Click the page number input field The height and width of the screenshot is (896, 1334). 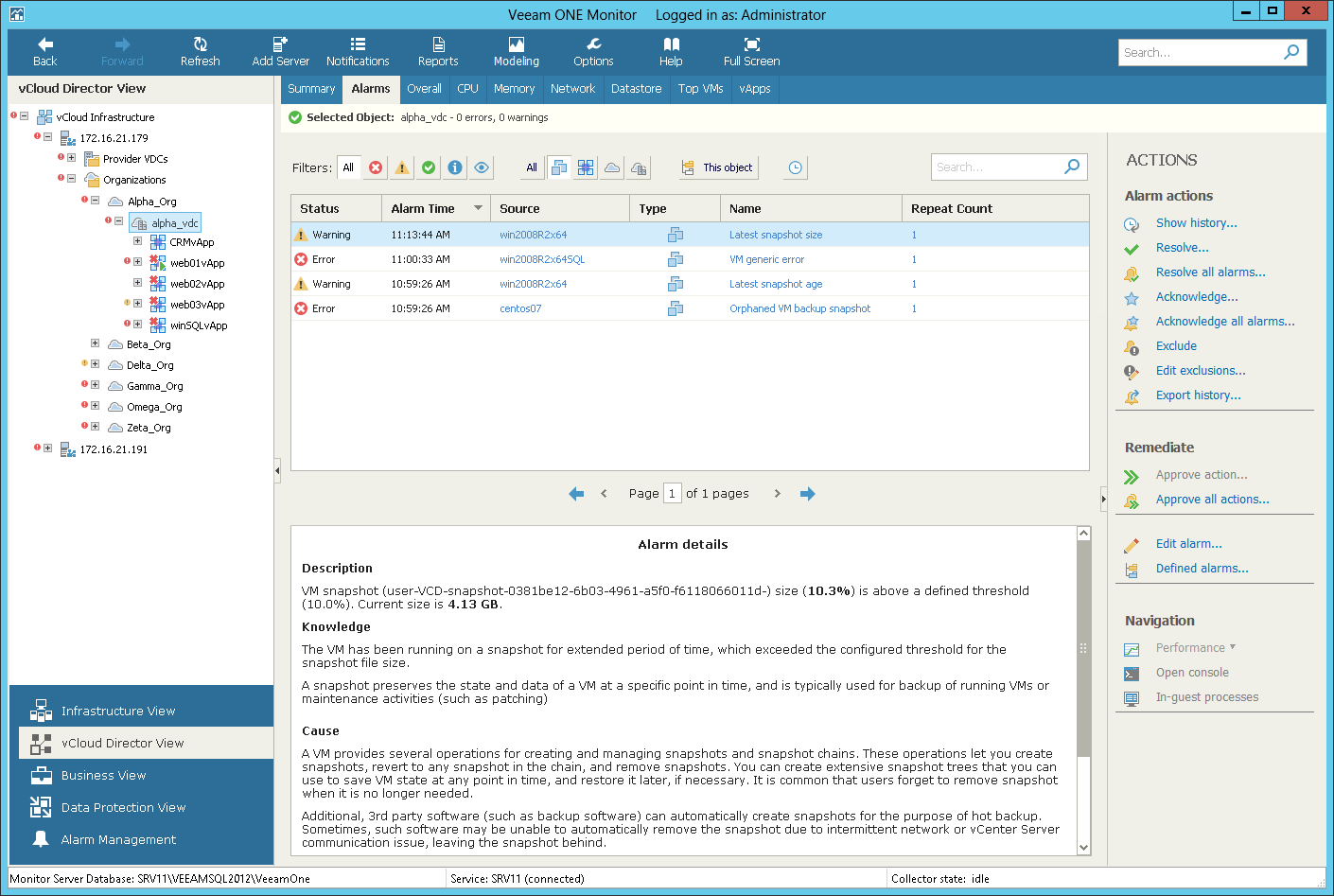(x=673, y=493)
